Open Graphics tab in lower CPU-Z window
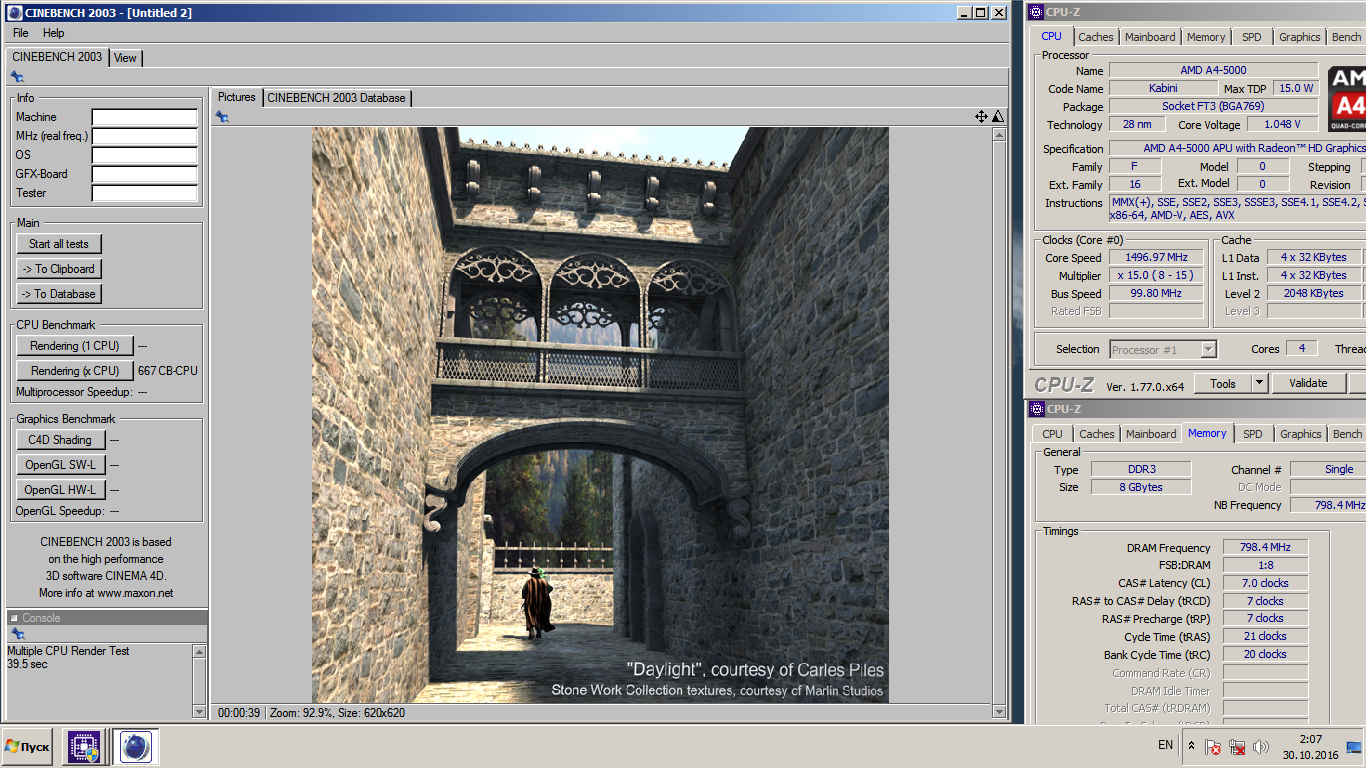The width and height of the screenshot is (1366, 768). coord(1301,434)
